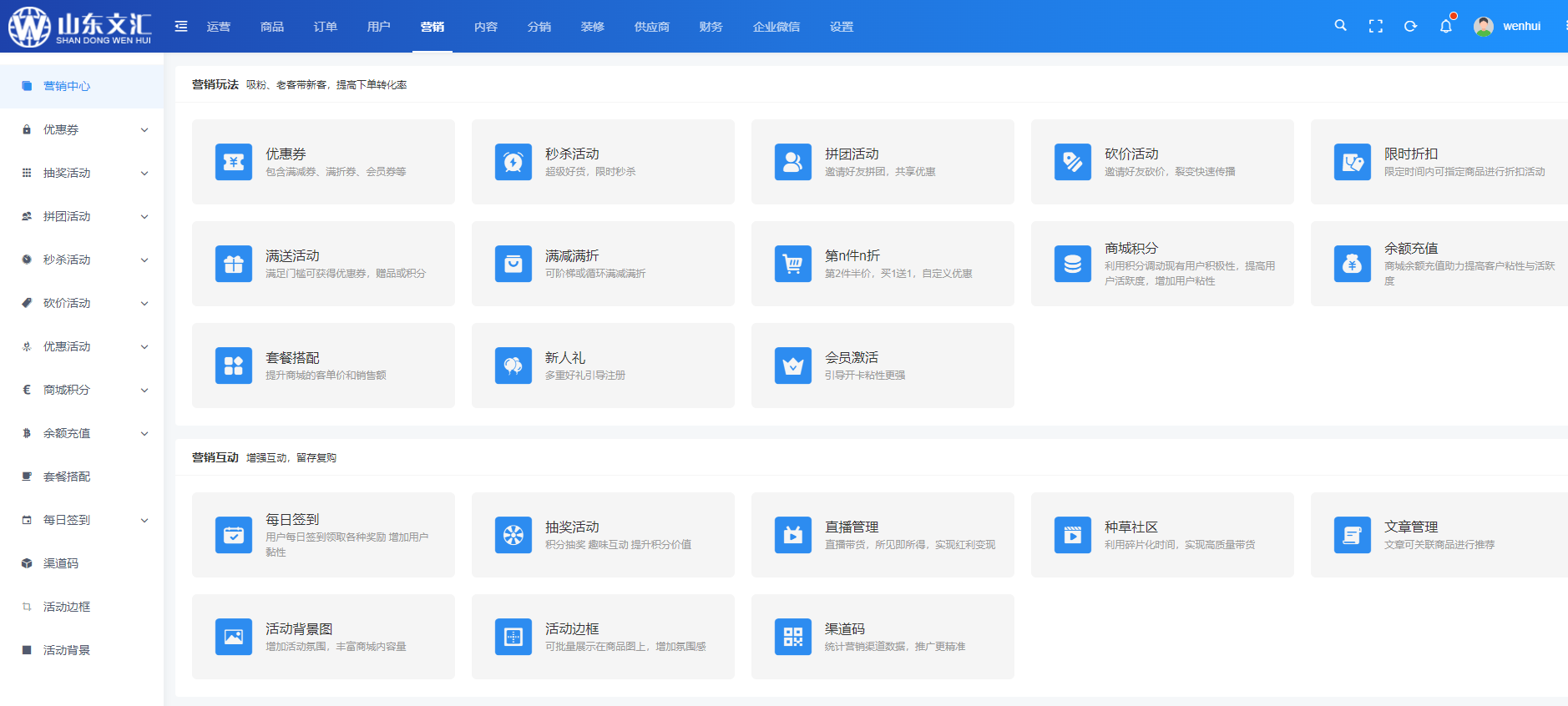Expand 优惠券 in the sidebar
This screenshot has height=706, width=1568.
[82, 129]
